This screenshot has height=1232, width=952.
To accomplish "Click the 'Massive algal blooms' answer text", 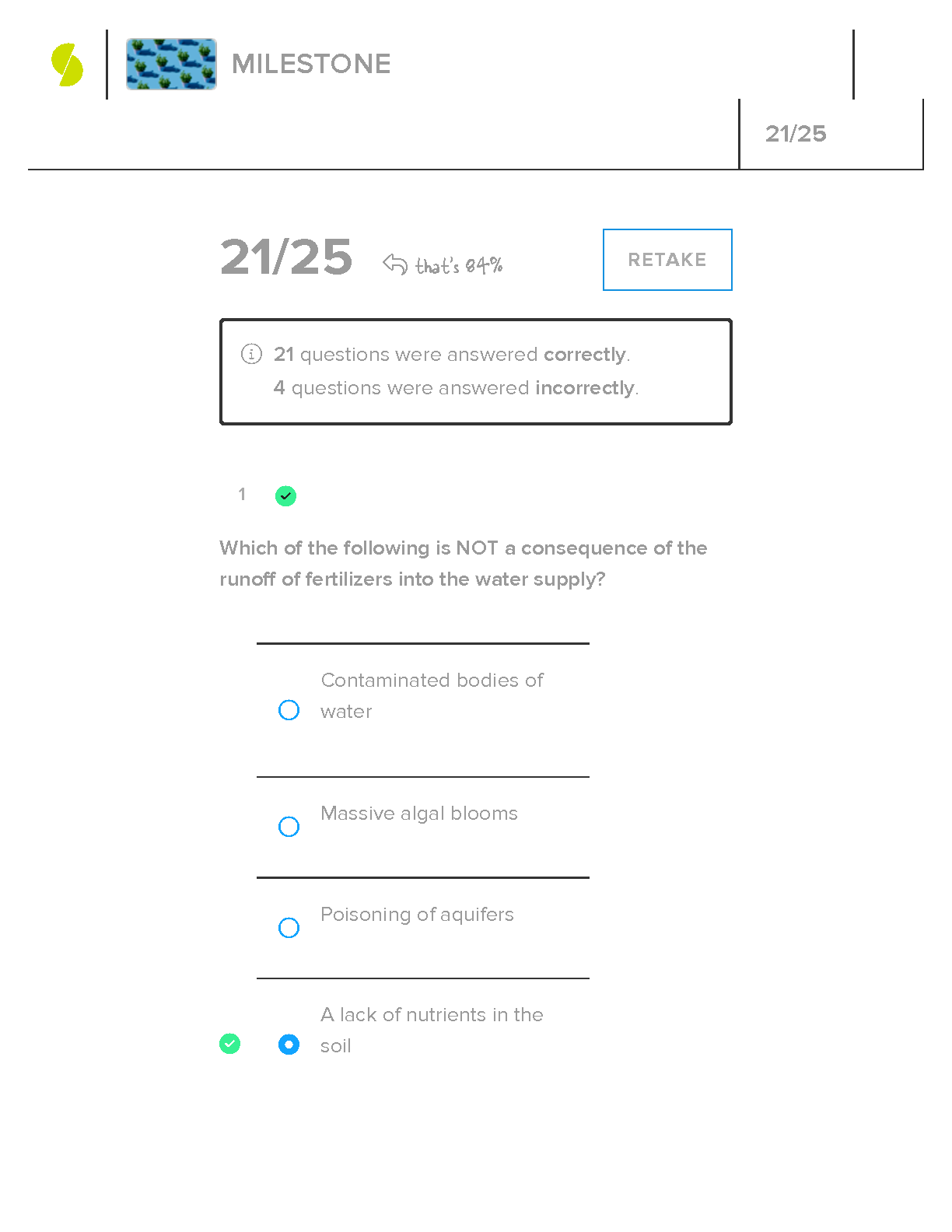I will click(x=419, y=814).
